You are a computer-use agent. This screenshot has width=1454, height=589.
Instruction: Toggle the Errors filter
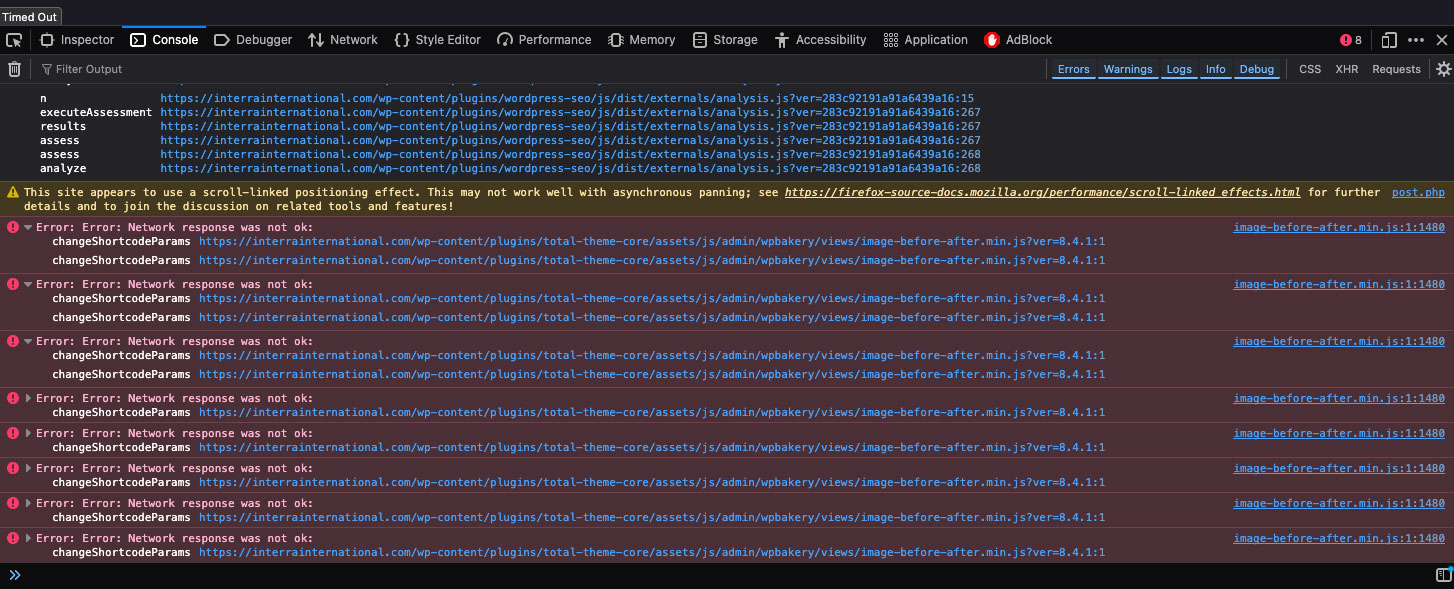(1073, 69)
